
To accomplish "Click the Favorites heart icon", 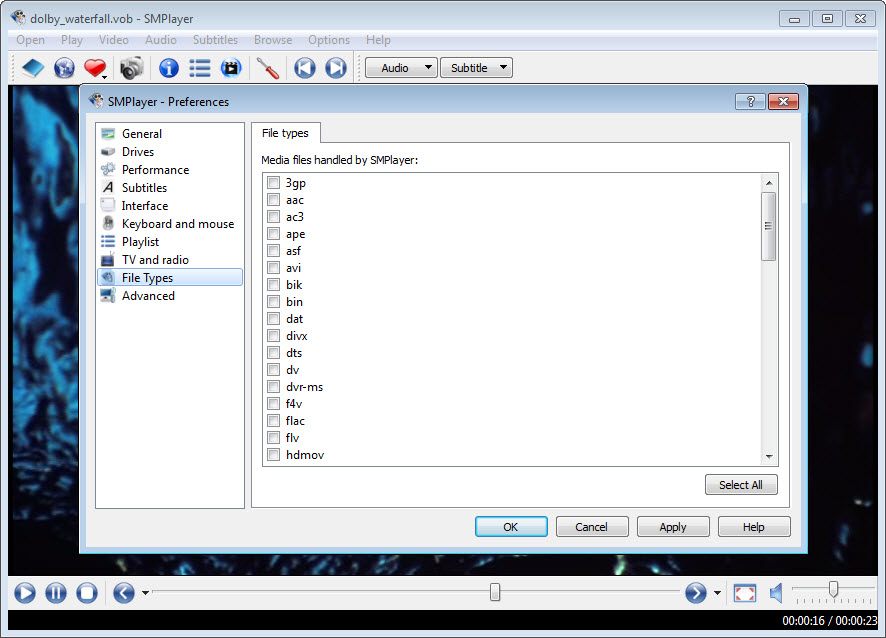I will click(94, 68).
